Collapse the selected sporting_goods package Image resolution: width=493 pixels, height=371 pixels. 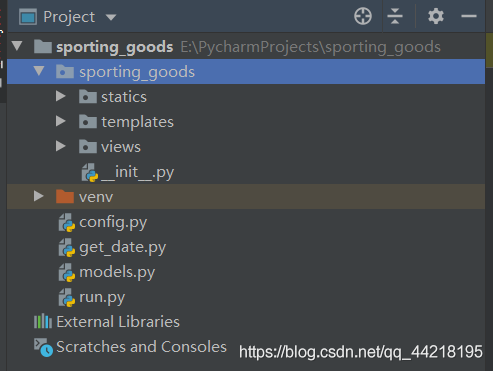tap(39, 71)
